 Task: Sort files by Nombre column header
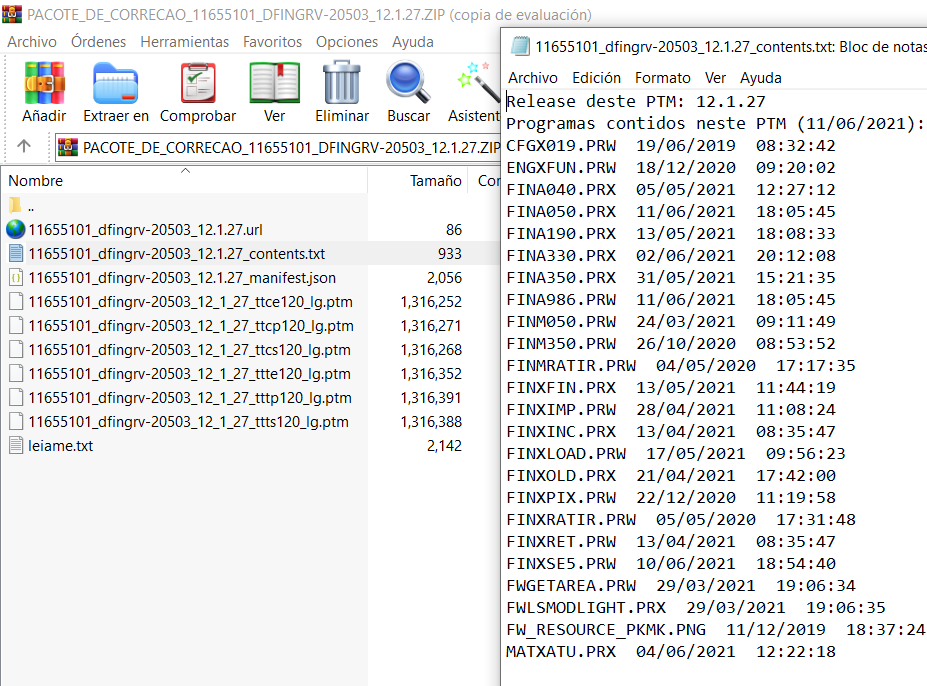pos(184,180)
